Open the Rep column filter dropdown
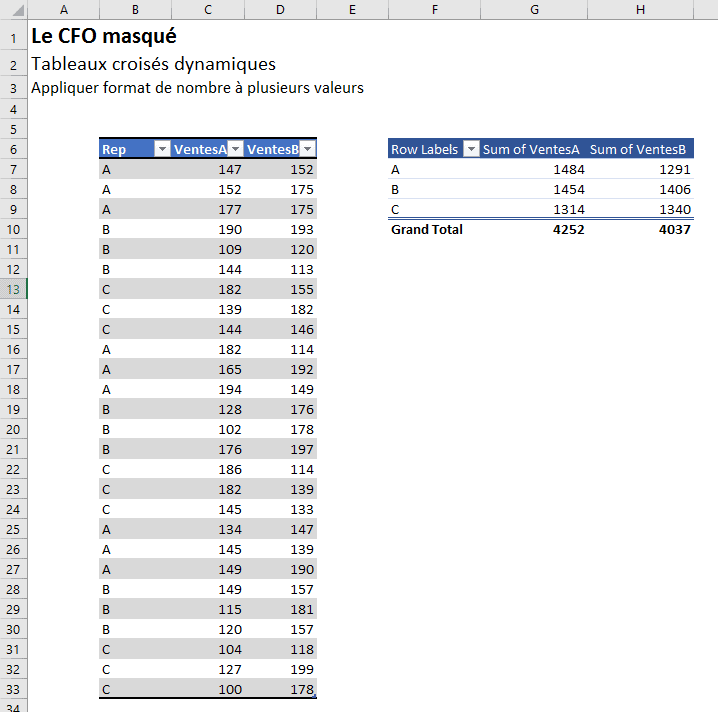 pos(161,149)
